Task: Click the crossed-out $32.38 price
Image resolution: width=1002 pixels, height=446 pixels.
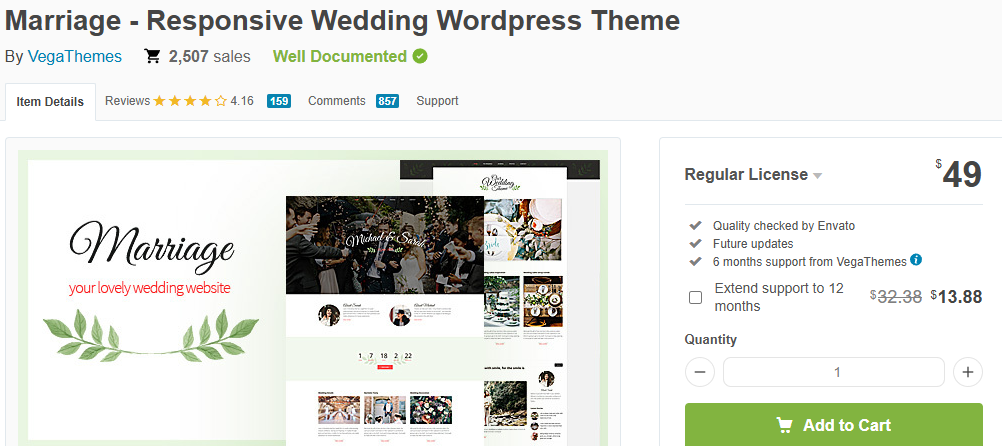Action: tap(896, 296)
